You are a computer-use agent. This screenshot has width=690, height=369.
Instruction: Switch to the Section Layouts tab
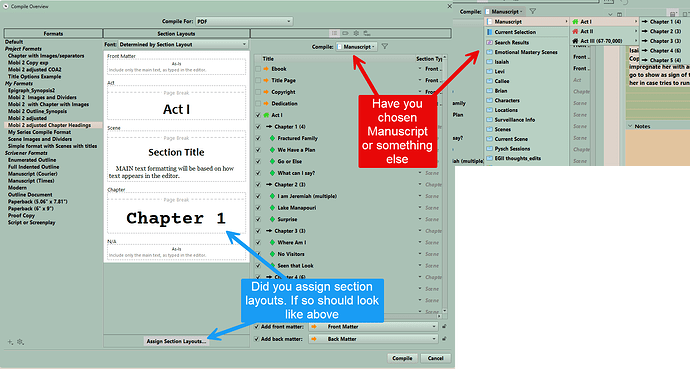point(176,33)
